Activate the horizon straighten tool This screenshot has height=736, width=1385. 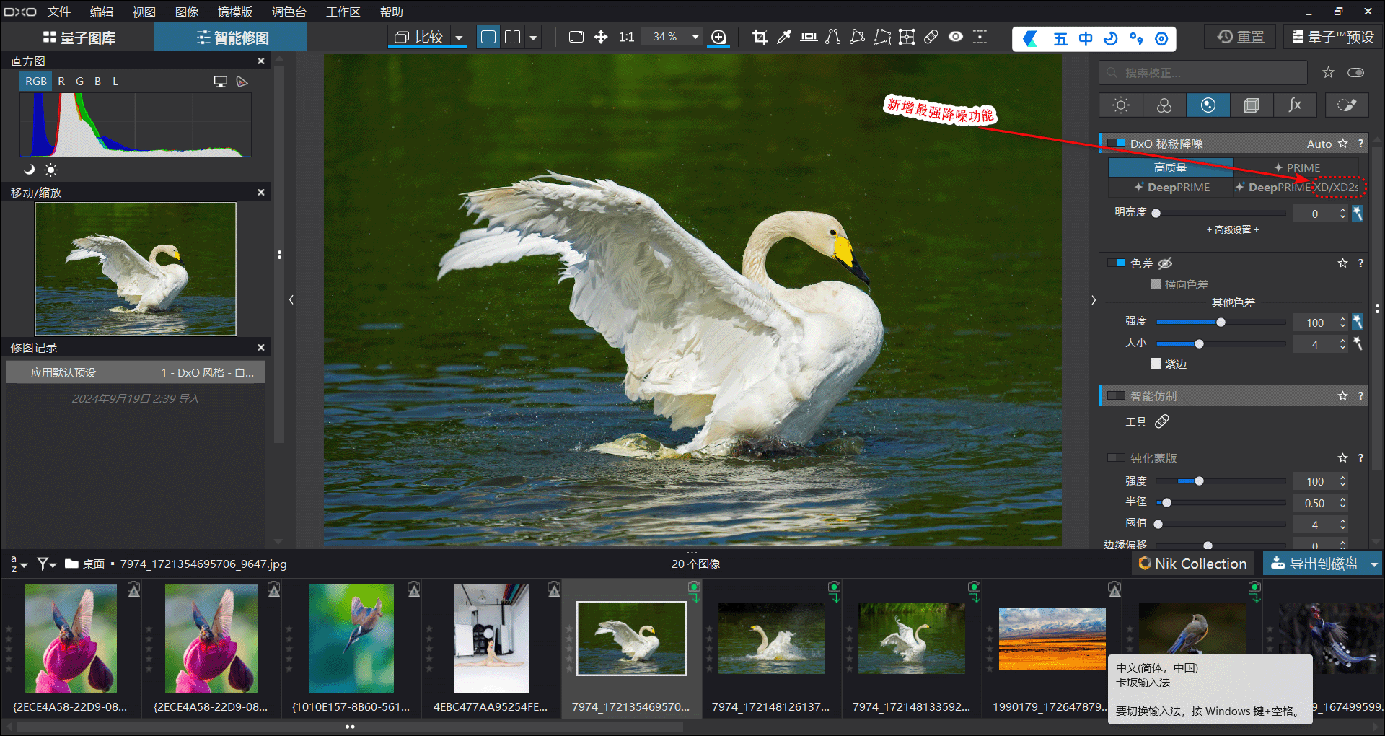[808, 37]
